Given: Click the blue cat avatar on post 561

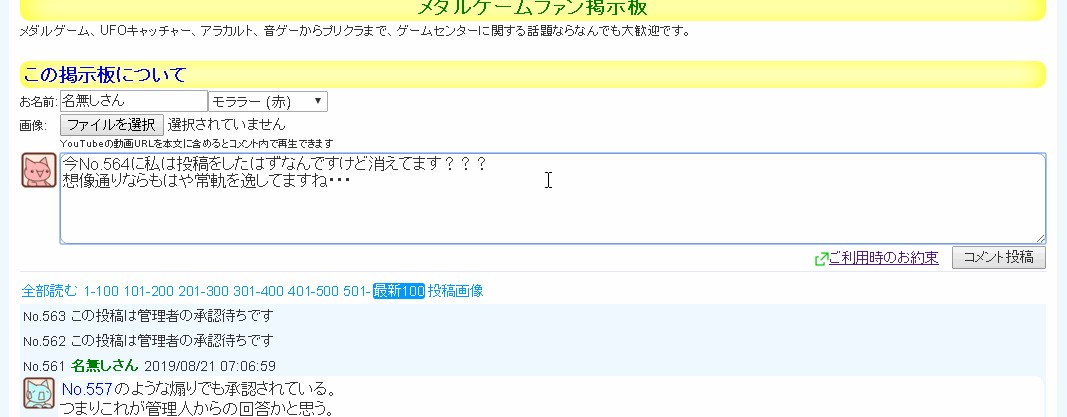Looking at the screenshot, I should click(39, 394).
